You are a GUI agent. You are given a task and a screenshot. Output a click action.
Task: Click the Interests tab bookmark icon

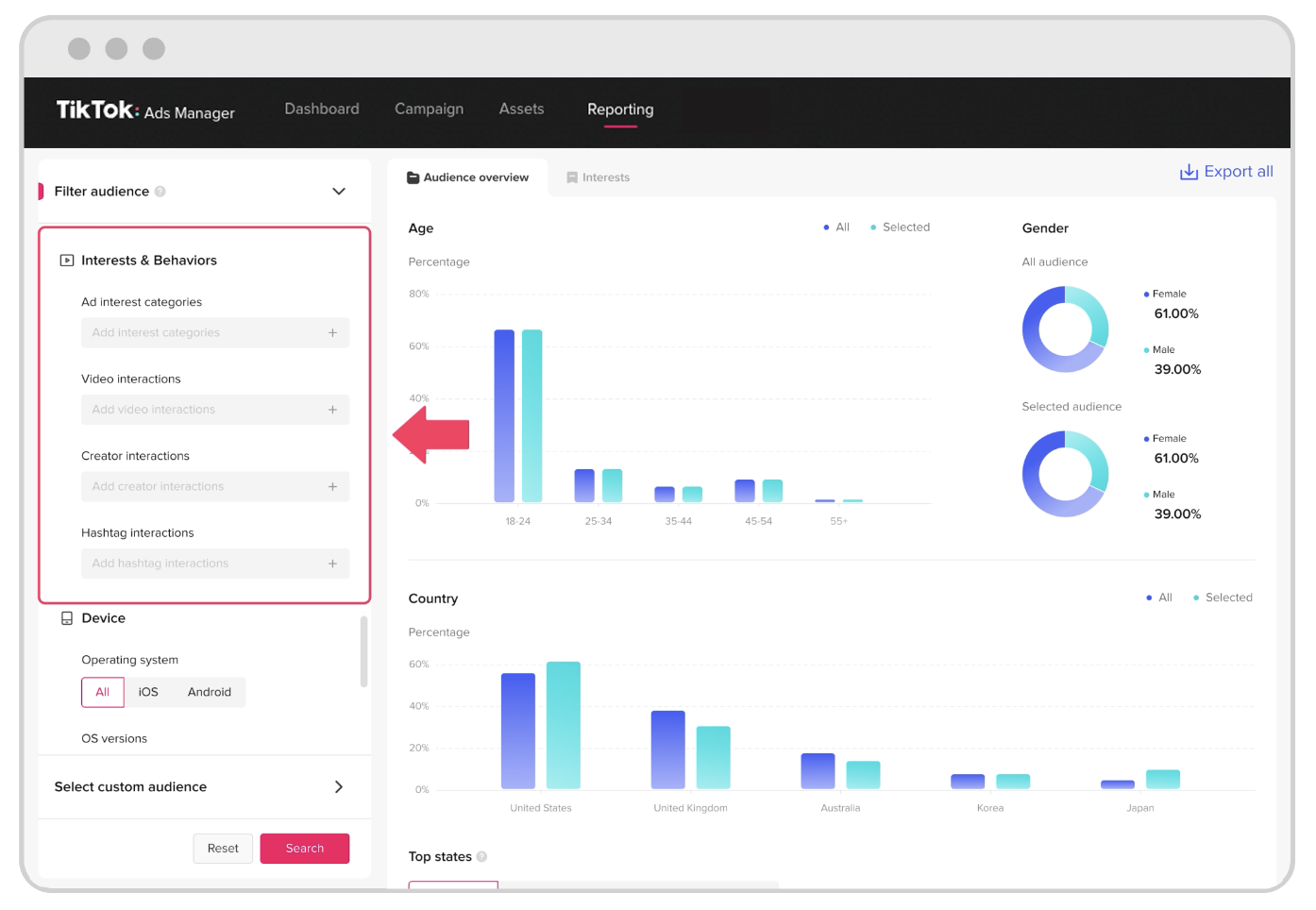(x=572, y=177)
